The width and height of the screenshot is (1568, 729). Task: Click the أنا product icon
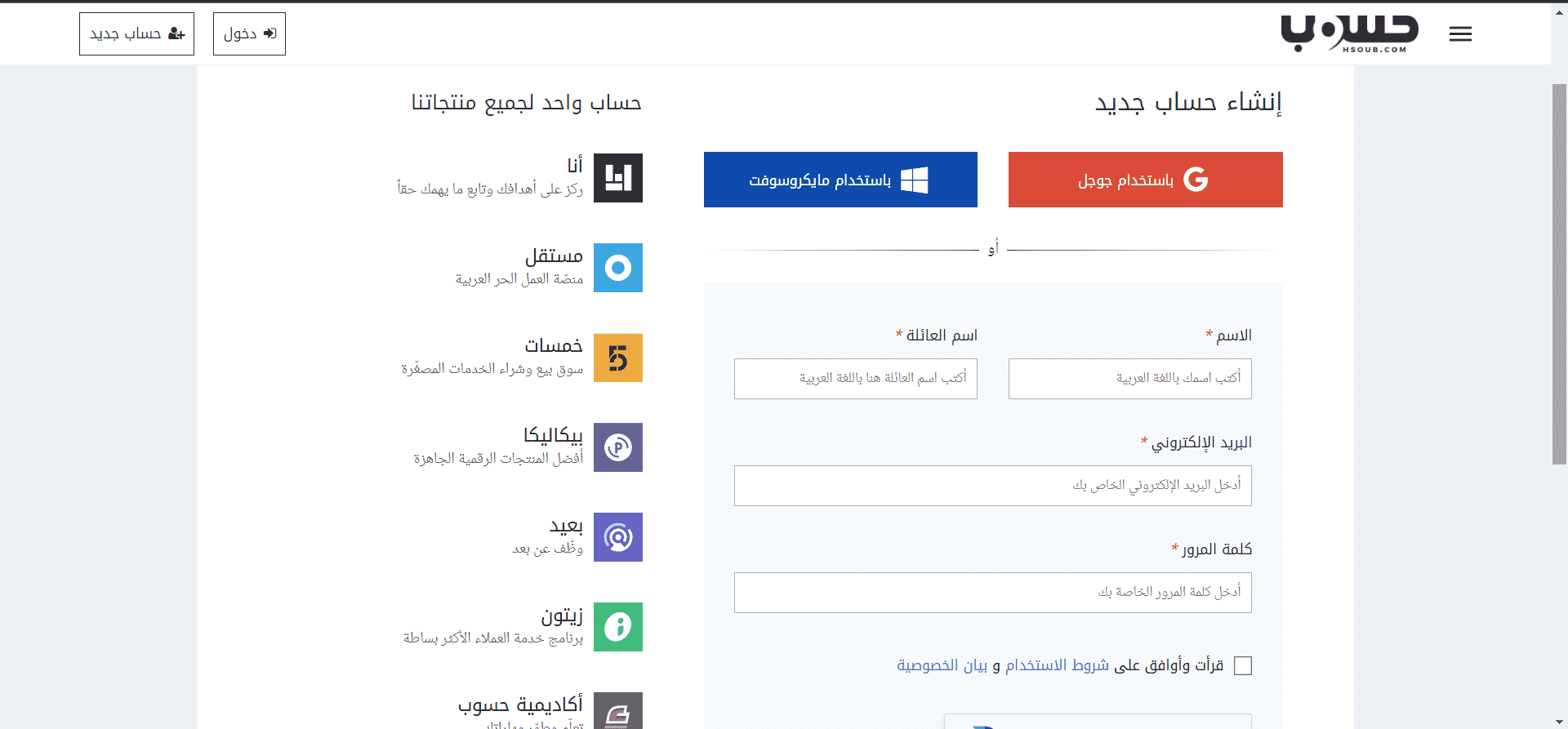coord(618,178)
